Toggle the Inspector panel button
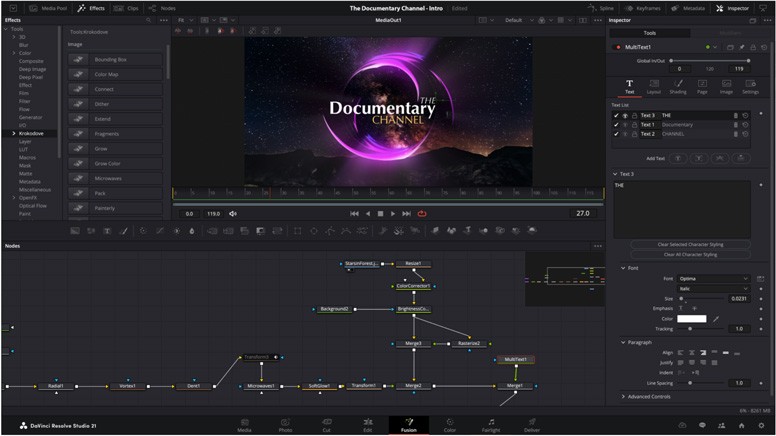This screenshot has height=436, width=776. (x=733, y=8)
